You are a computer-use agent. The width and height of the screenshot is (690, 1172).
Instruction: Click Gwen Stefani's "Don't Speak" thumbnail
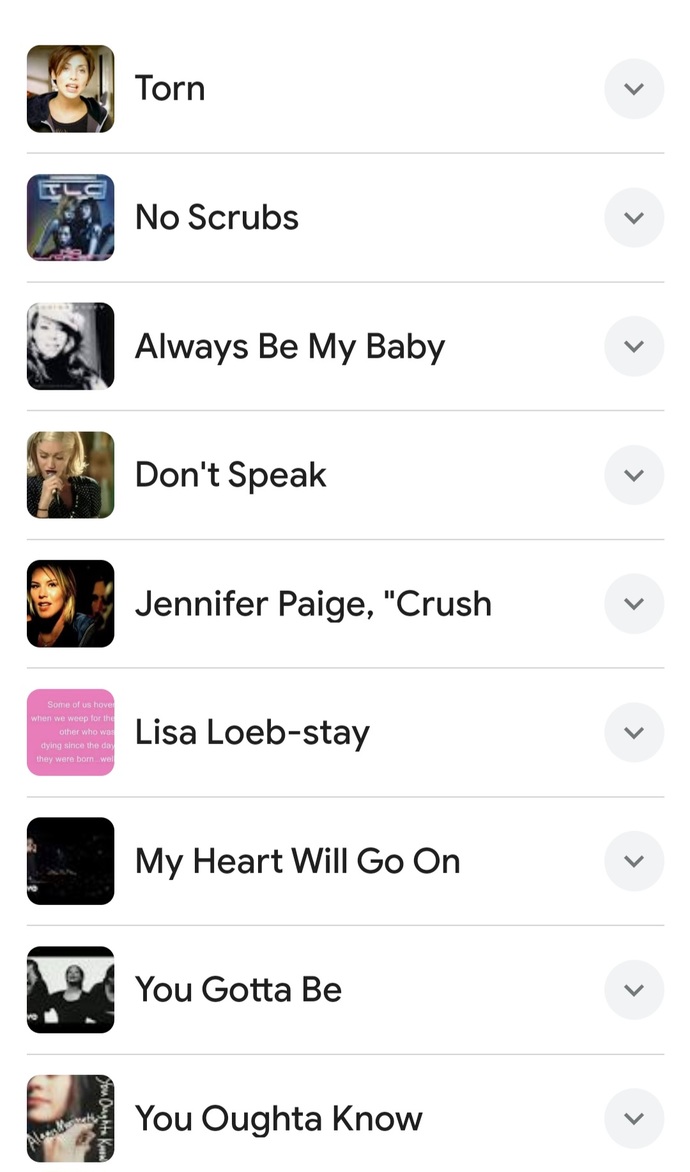tap(70, 475)
